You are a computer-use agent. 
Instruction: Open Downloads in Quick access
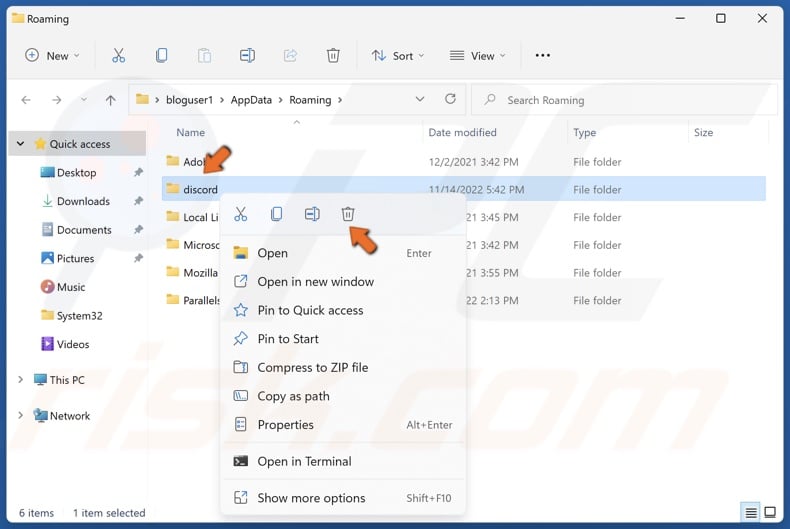point(84,201)
